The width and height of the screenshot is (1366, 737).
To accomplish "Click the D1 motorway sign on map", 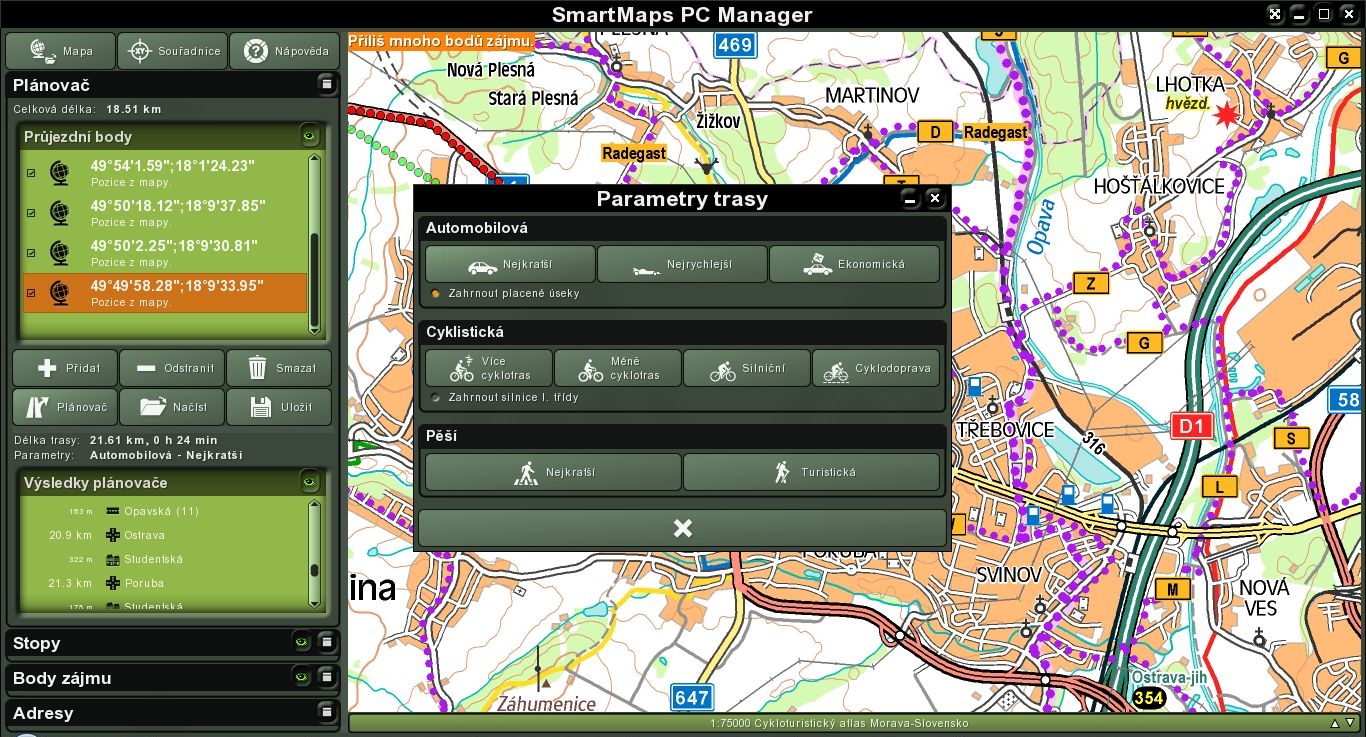I will click(x=1191, y=427).
